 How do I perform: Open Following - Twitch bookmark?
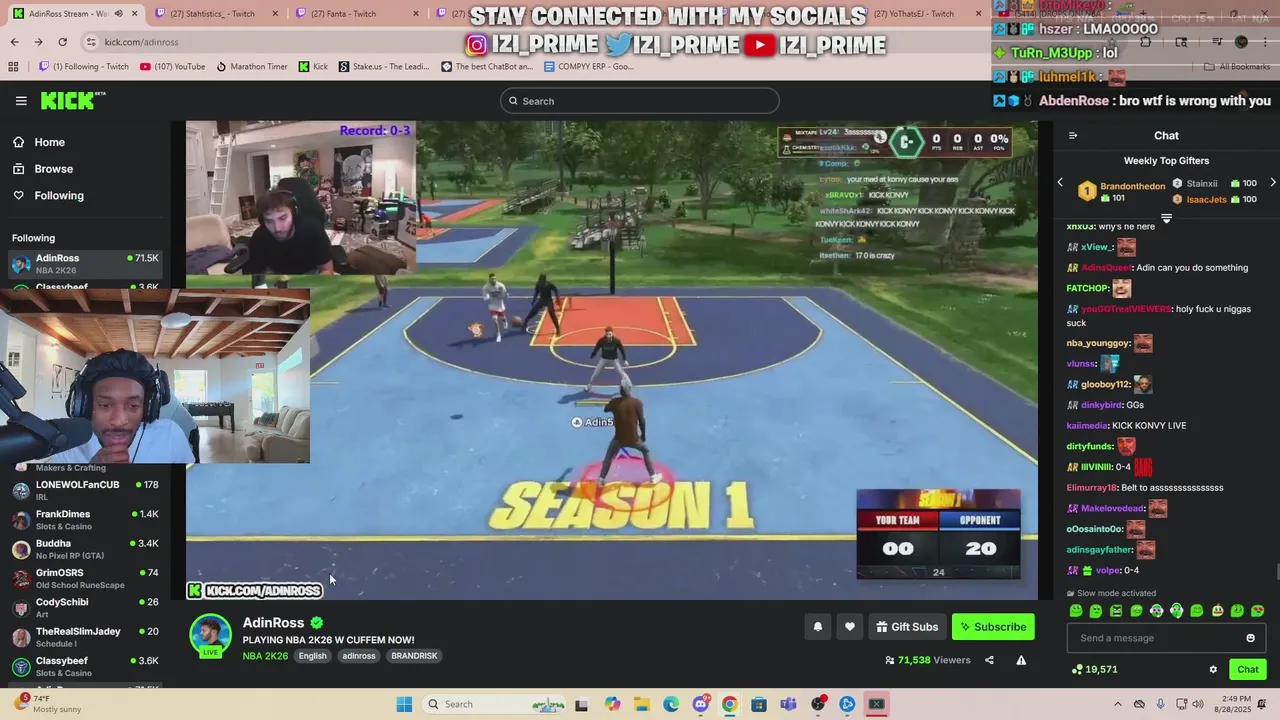83,67
